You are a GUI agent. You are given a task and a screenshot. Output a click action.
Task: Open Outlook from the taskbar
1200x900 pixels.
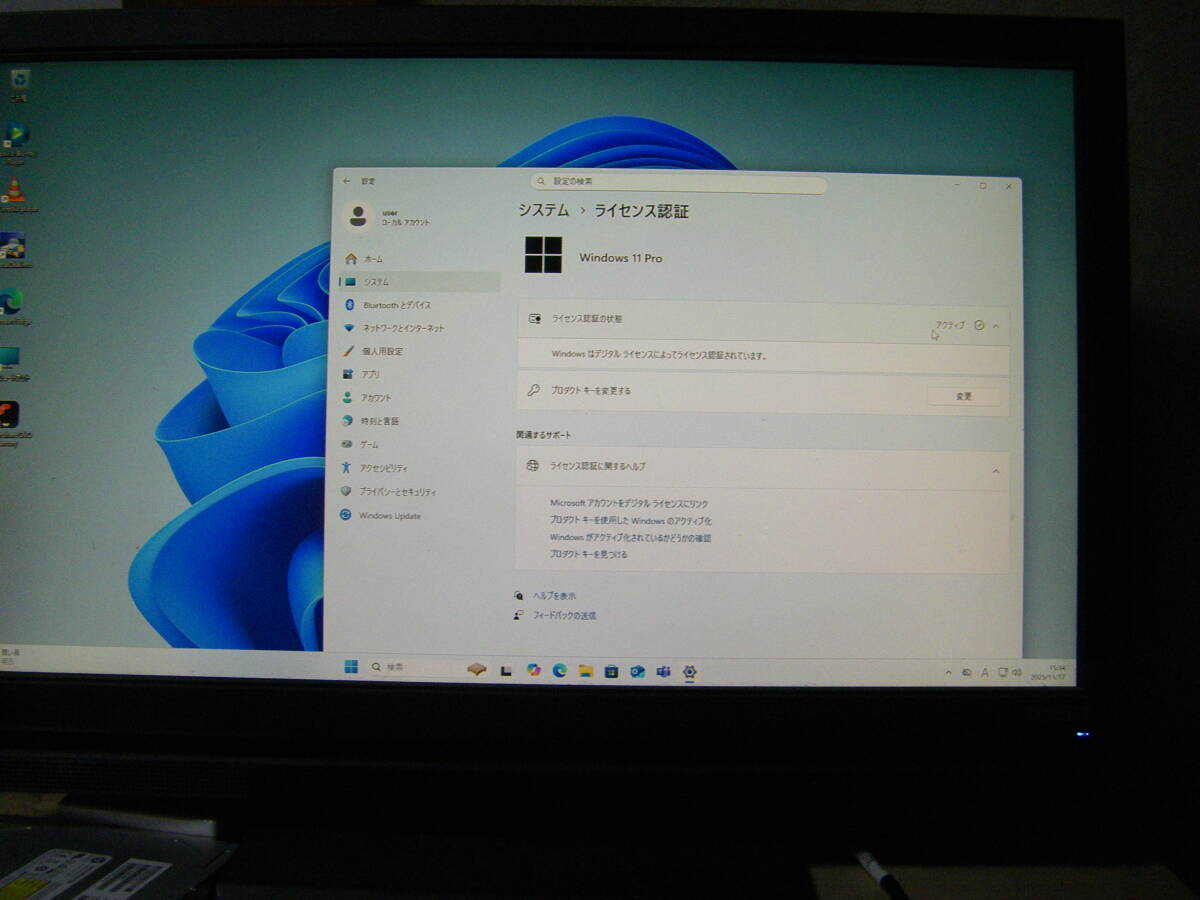click(x=637, y=672)
